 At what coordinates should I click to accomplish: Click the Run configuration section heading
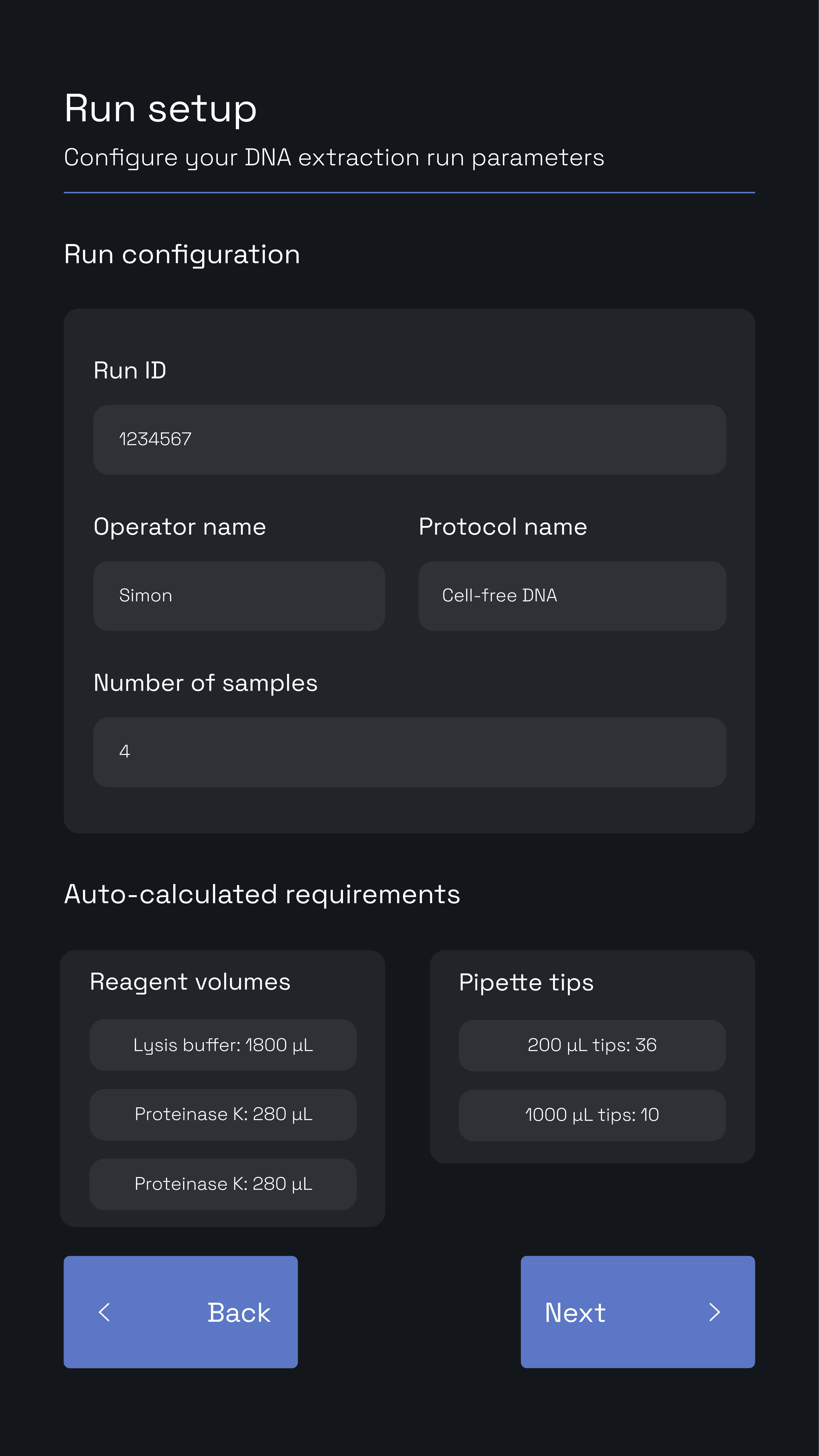click(181, 254)
